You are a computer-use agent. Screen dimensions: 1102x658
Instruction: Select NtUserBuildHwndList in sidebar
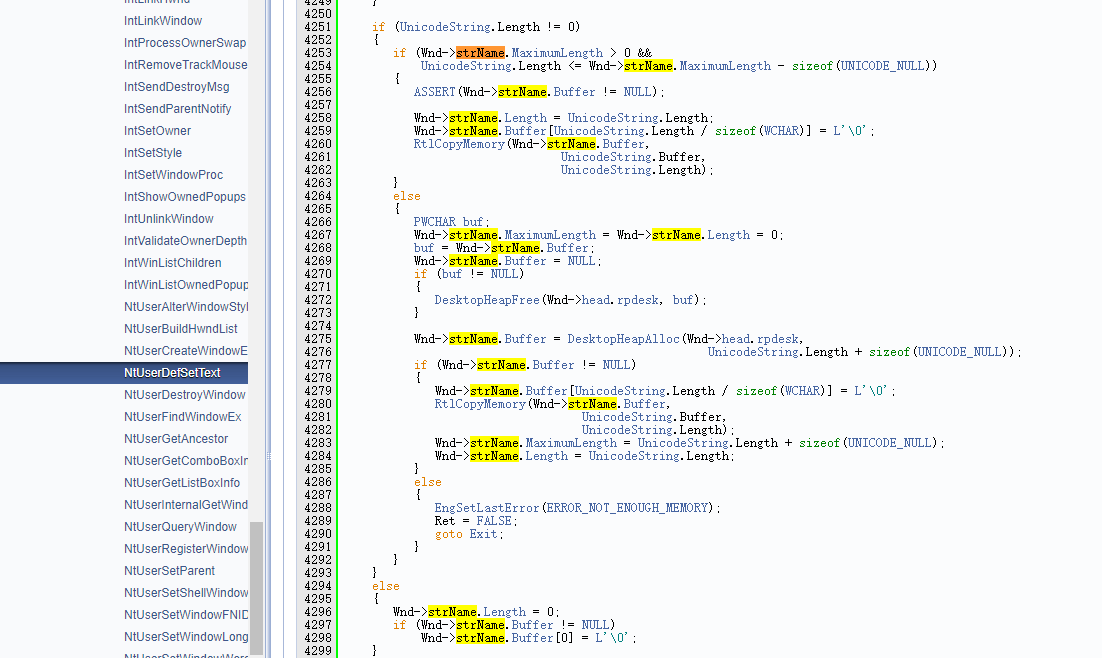point(181,329)
